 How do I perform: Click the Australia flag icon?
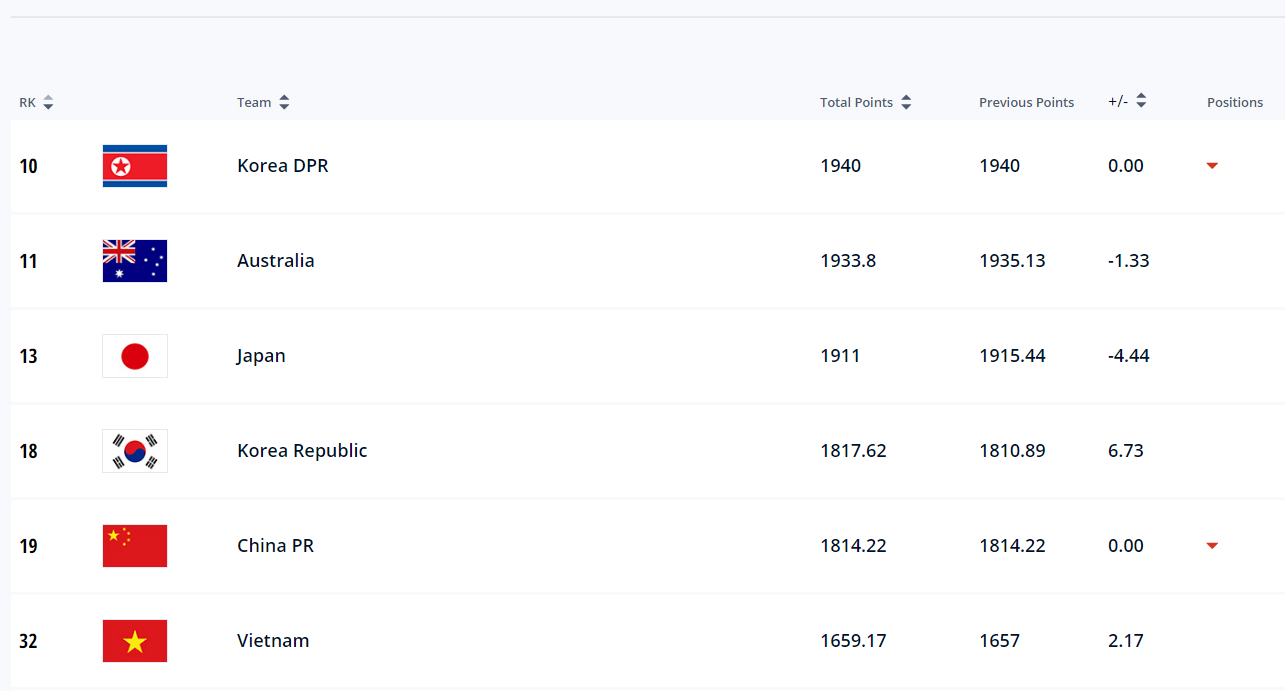[135, 261]
